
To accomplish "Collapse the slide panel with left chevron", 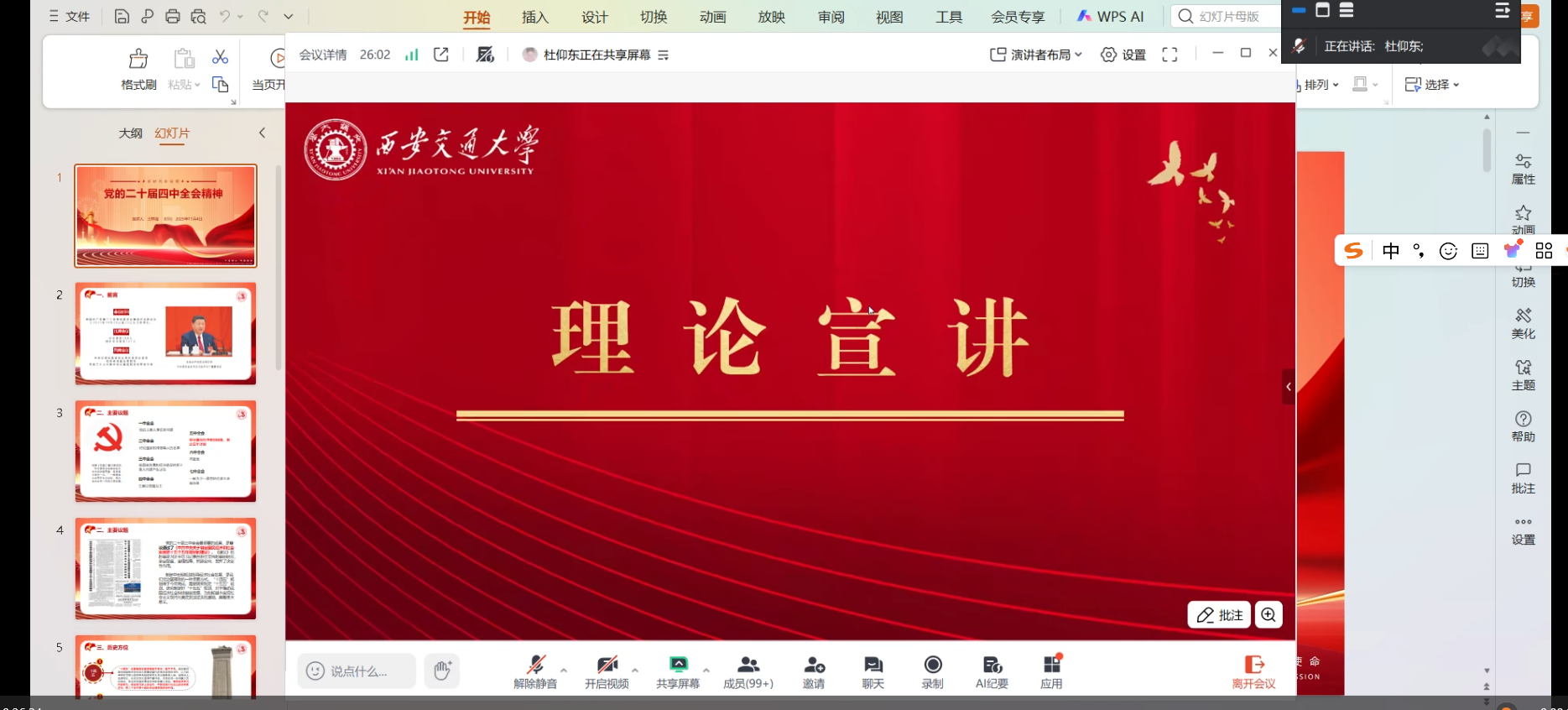I will click(x=262, y=133).
